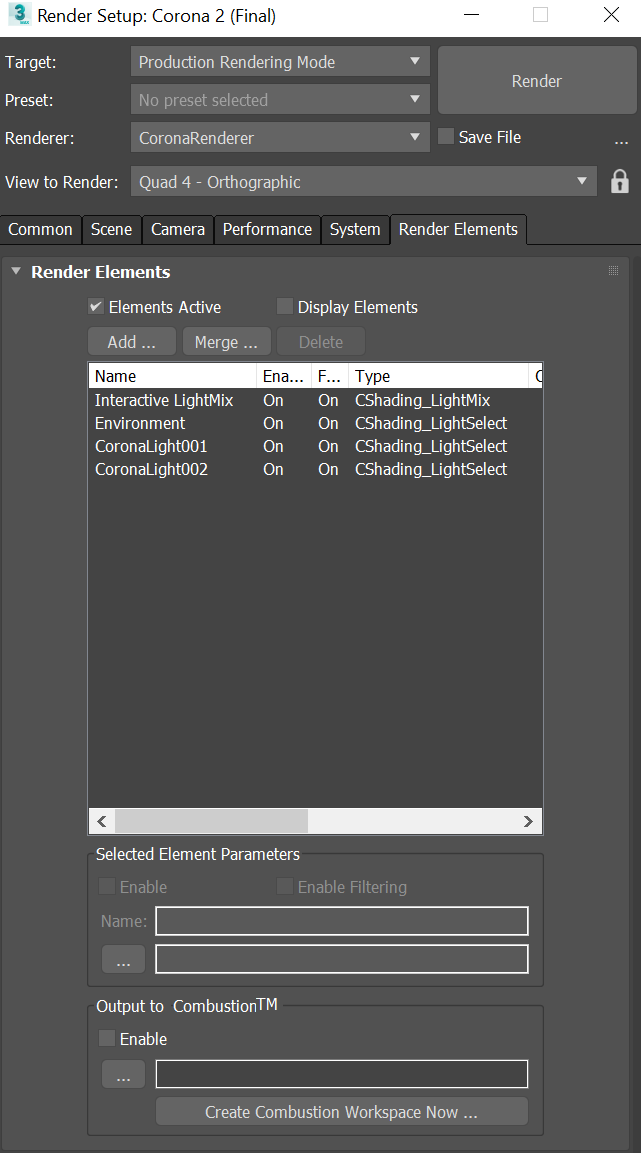Close the Render Setup window
641x1153 pixels.
click(x=611, y=15)
